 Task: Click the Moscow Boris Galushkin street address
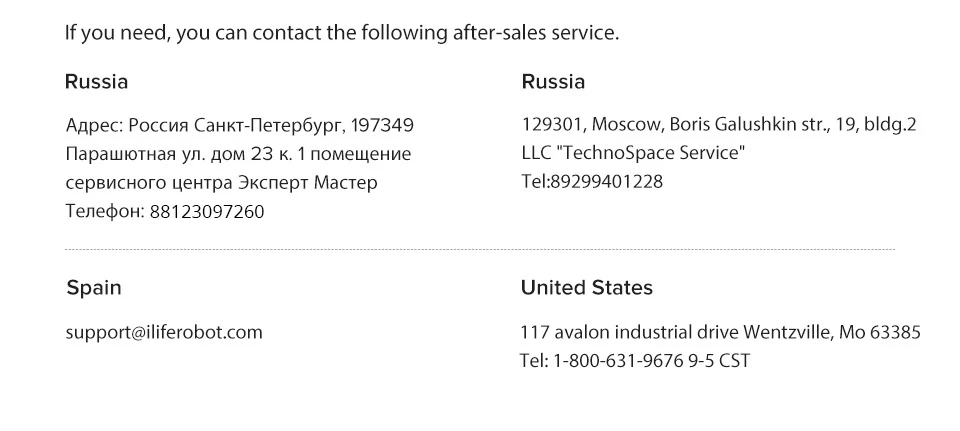point(719,125)
